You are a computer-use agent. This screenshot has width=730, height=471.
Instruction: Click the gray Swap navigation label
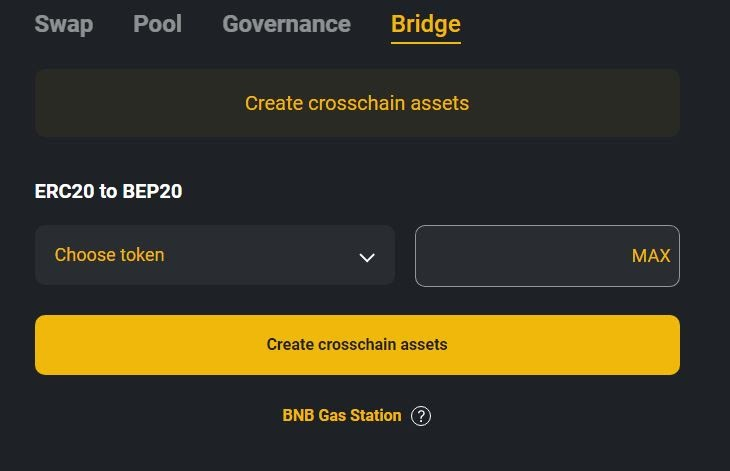(64, 24)
